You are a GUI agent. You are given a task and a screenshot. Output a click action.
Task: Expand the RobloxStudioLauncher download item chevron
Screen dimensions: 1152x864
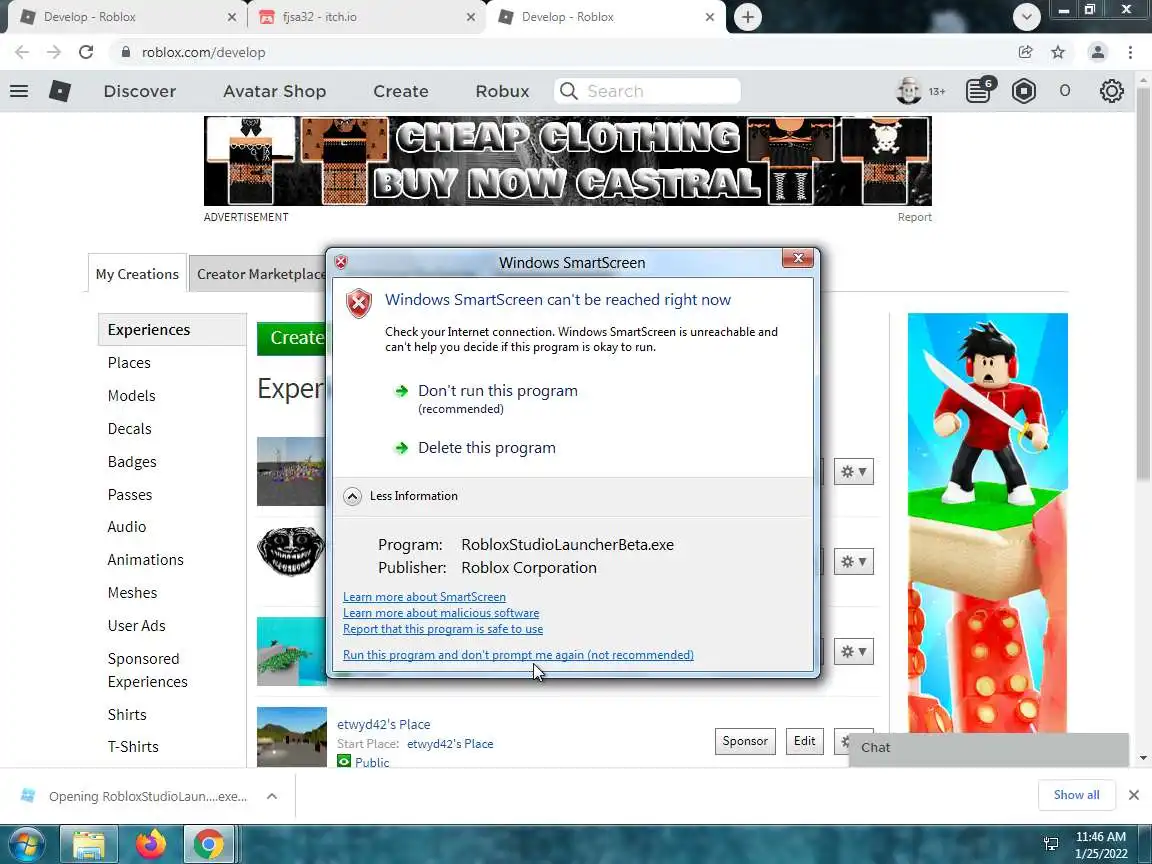pos(272,796)
